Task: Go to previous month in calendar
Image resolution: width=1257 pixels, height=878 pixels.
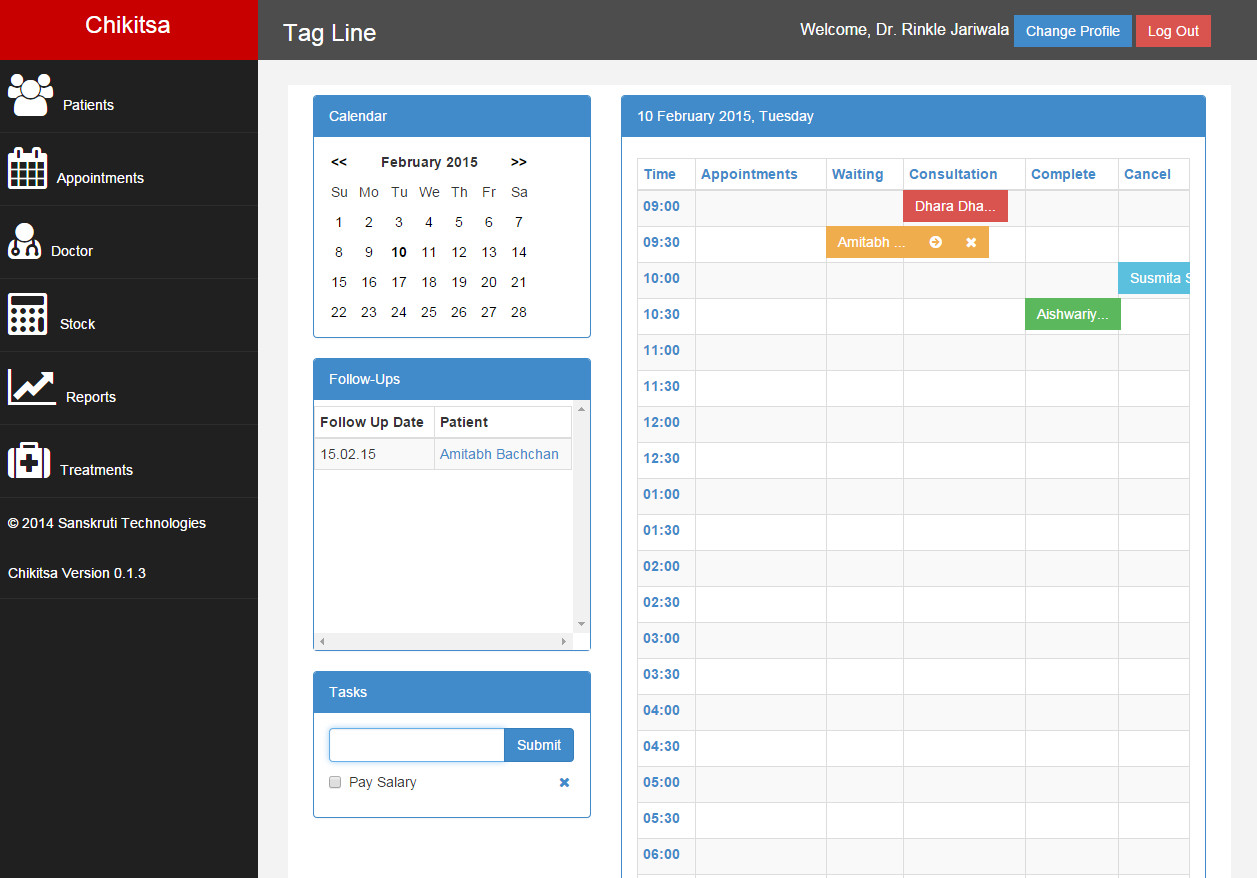Action: tap(339, 162)
